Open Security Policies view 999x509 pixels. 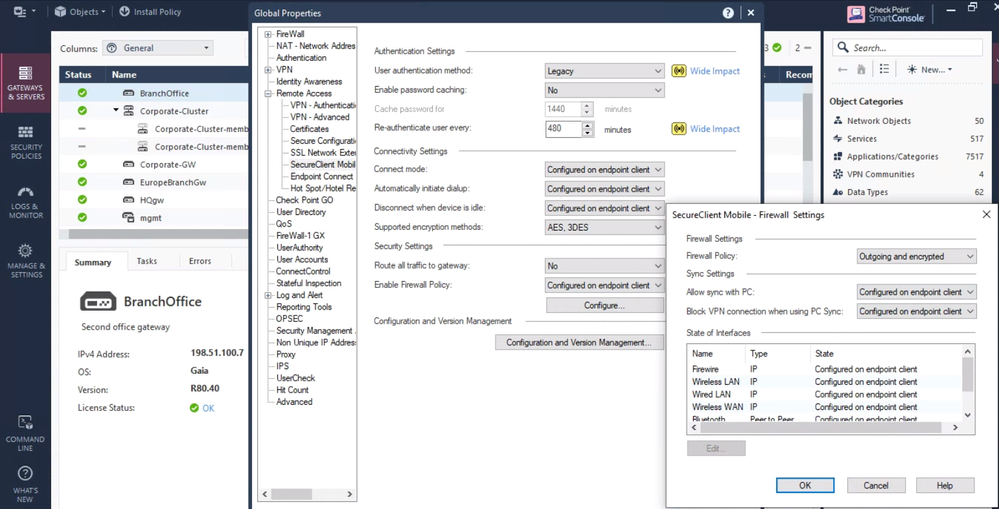[x=25, y=142]
